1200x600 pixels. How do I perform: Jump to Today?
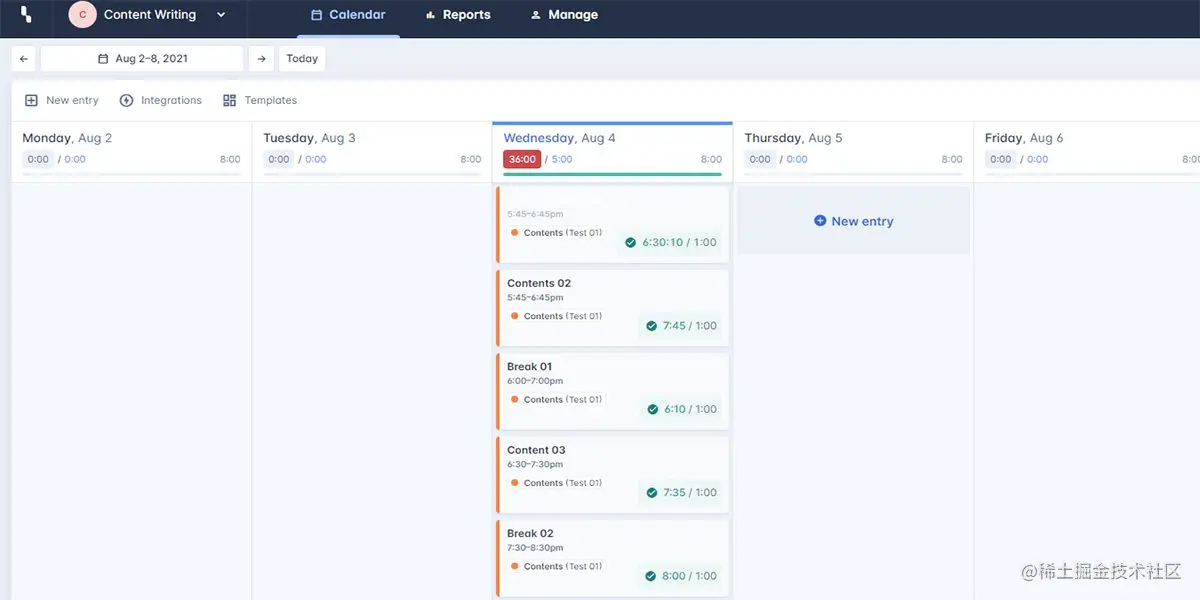click(302, 59)
